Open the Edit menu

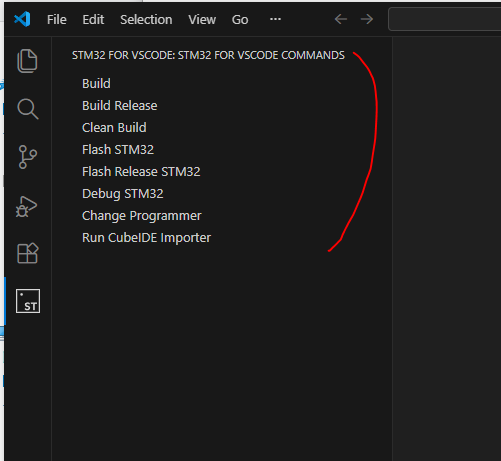(93, 20)
